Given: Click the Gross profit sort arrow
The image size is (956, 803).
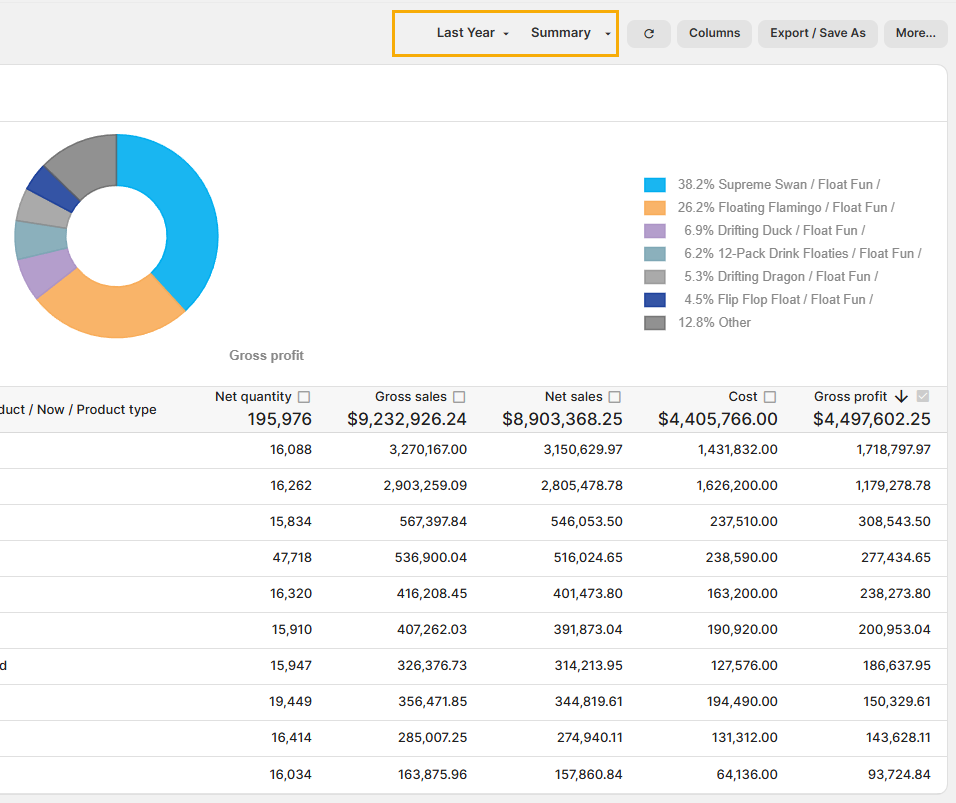Looking at the screenshot, I should pos(902,397).
